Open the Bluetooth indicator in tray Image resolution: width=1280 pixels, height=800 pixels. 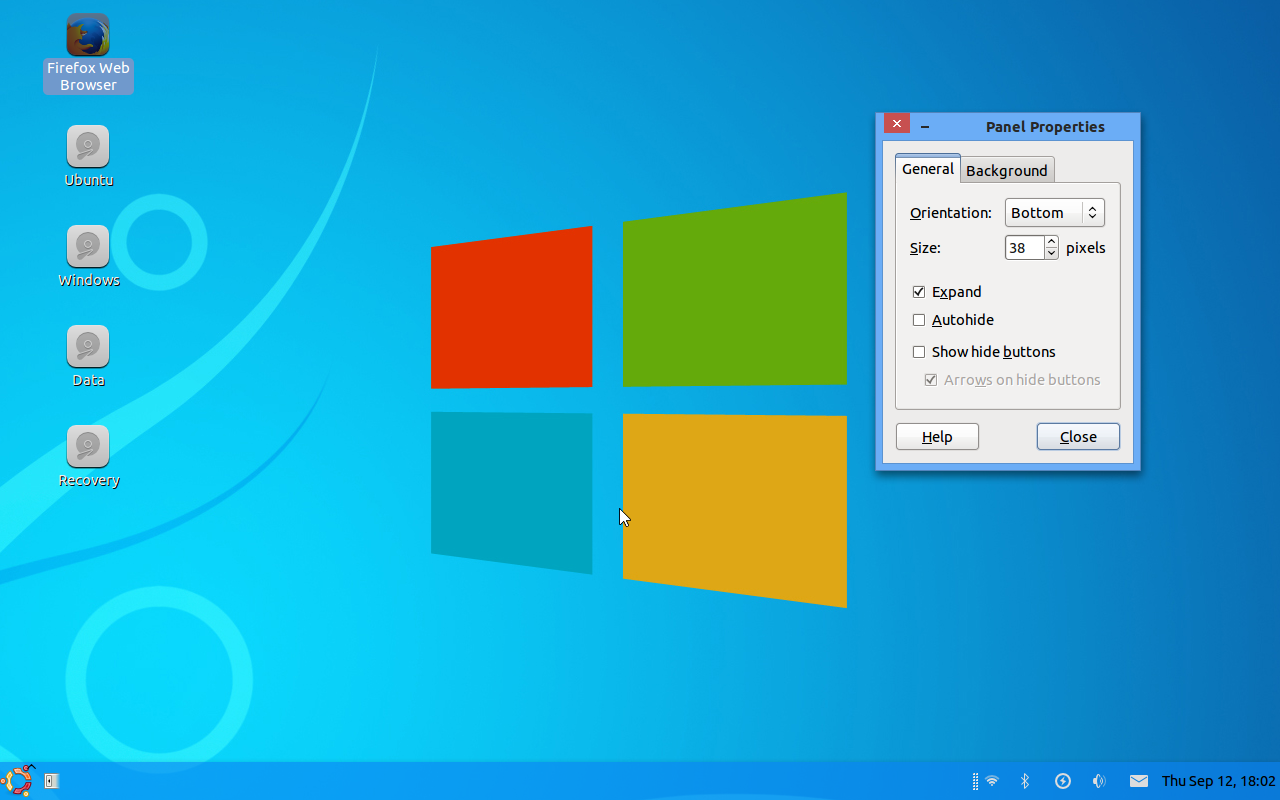(x=1025, y=781)
